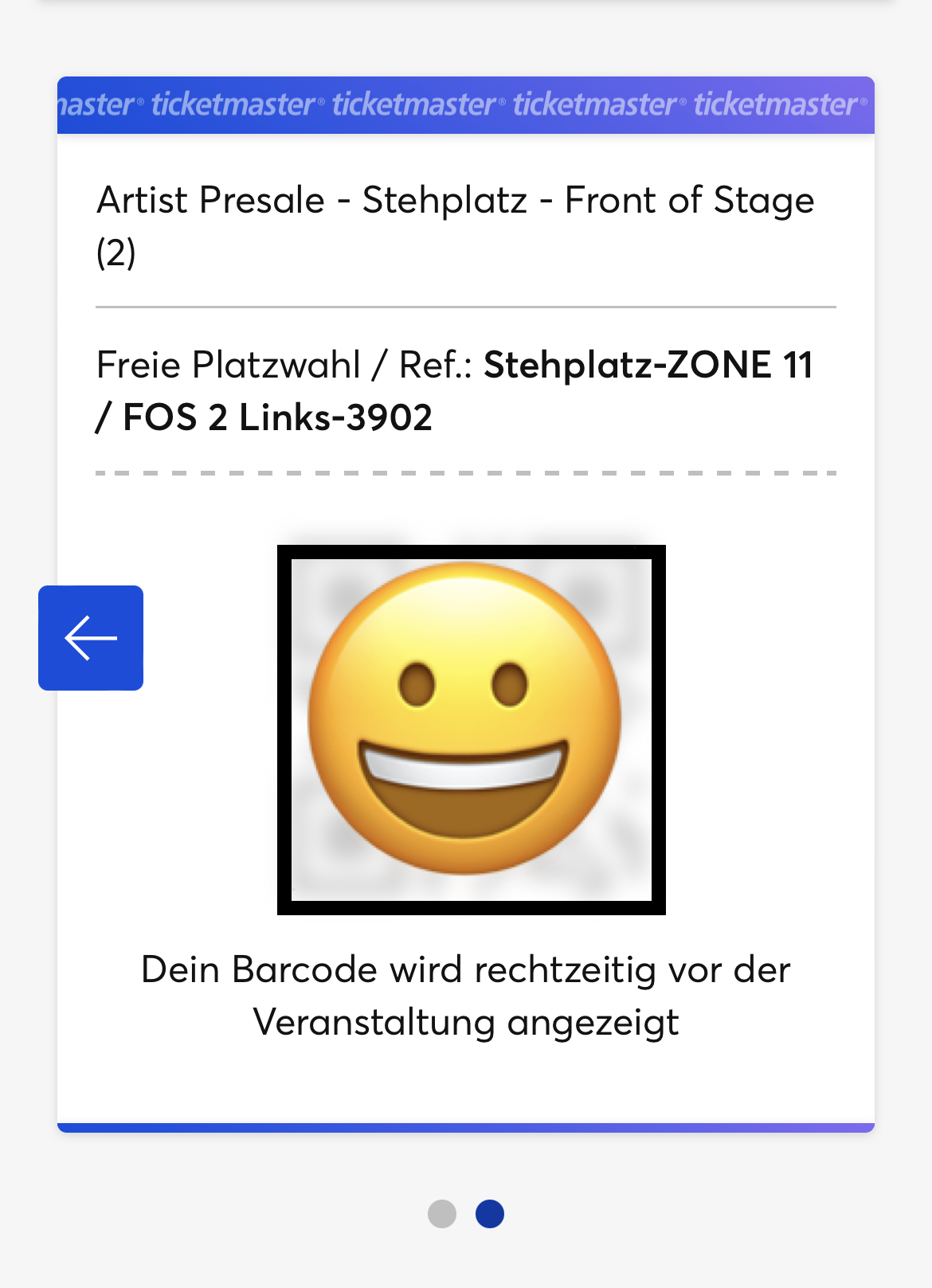Tap the 'Artist Presale - Stehplatz' ticket title

312,200
